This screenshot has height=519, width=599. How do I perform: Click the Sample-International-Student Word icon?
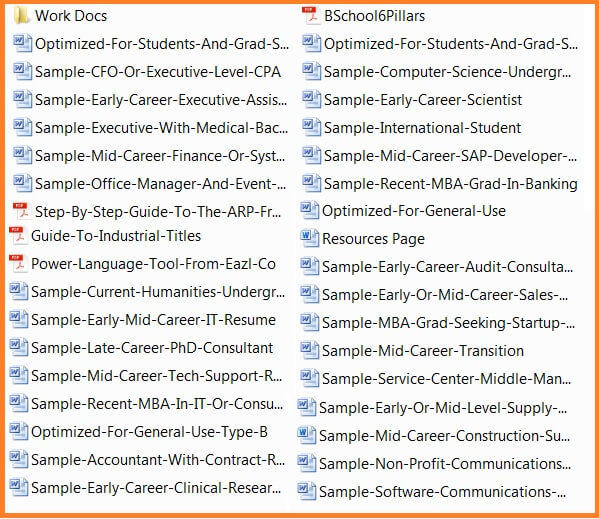click(311, 128)
